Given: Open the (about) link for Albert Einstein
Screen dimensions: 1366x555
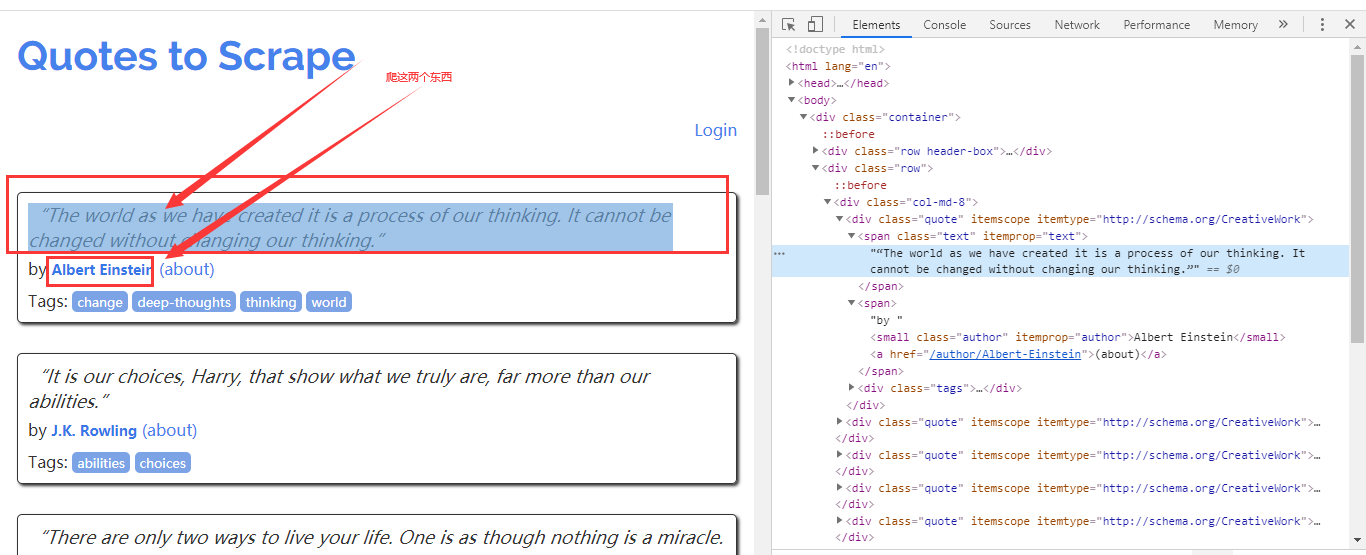Looking at the screenshot, I should [187, 269].
